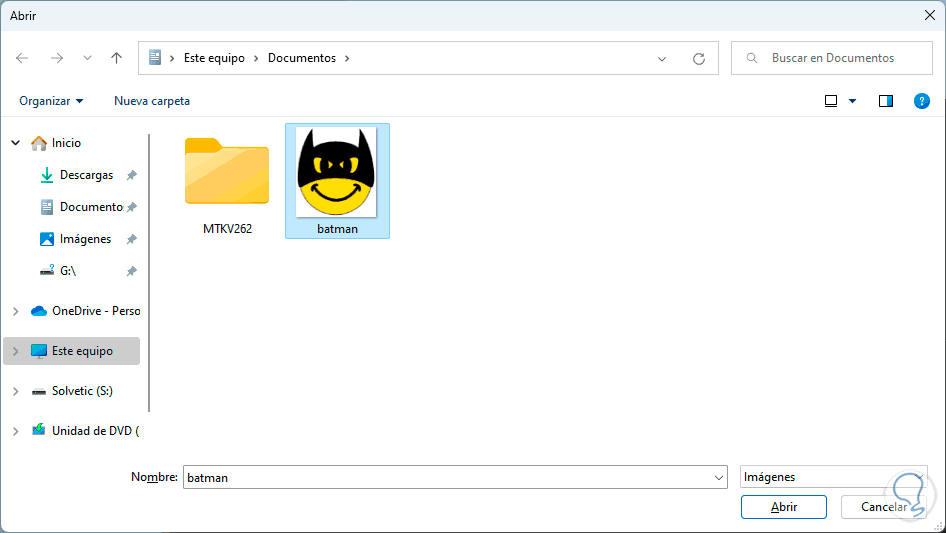The image size is (946, 533).
Task: Open the view options dropdown arrow
Action: pos(852,101)
